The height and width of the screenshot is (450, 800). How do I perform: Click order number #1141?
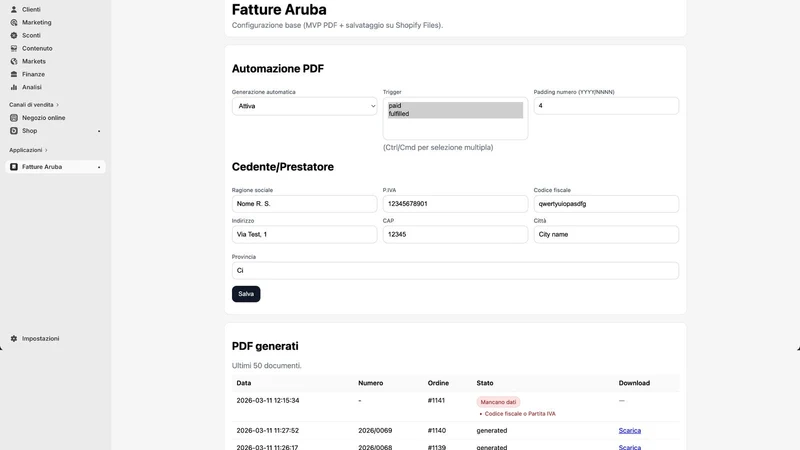[x=436, y=401]
